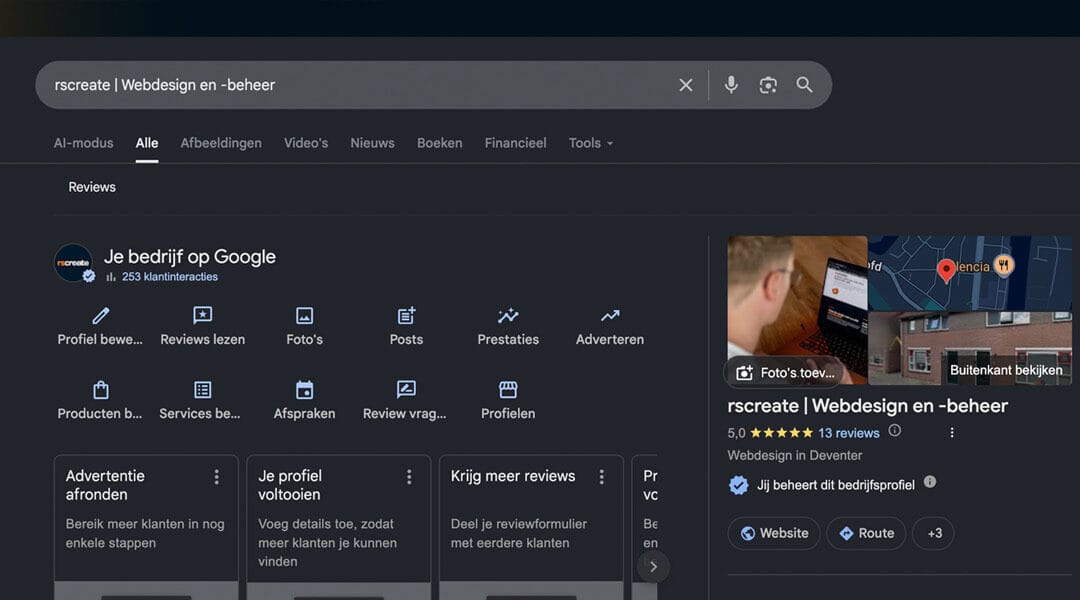Open the three-dot menu beside the rating
This screenshot has height=600, width=1080.
952,433
